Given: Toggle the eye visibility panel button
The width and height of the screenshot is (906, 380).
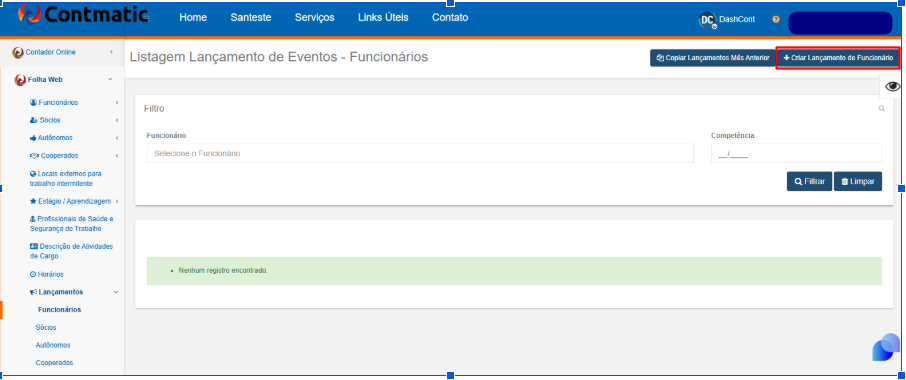Looking at the screenshot, I should (892, 87).
